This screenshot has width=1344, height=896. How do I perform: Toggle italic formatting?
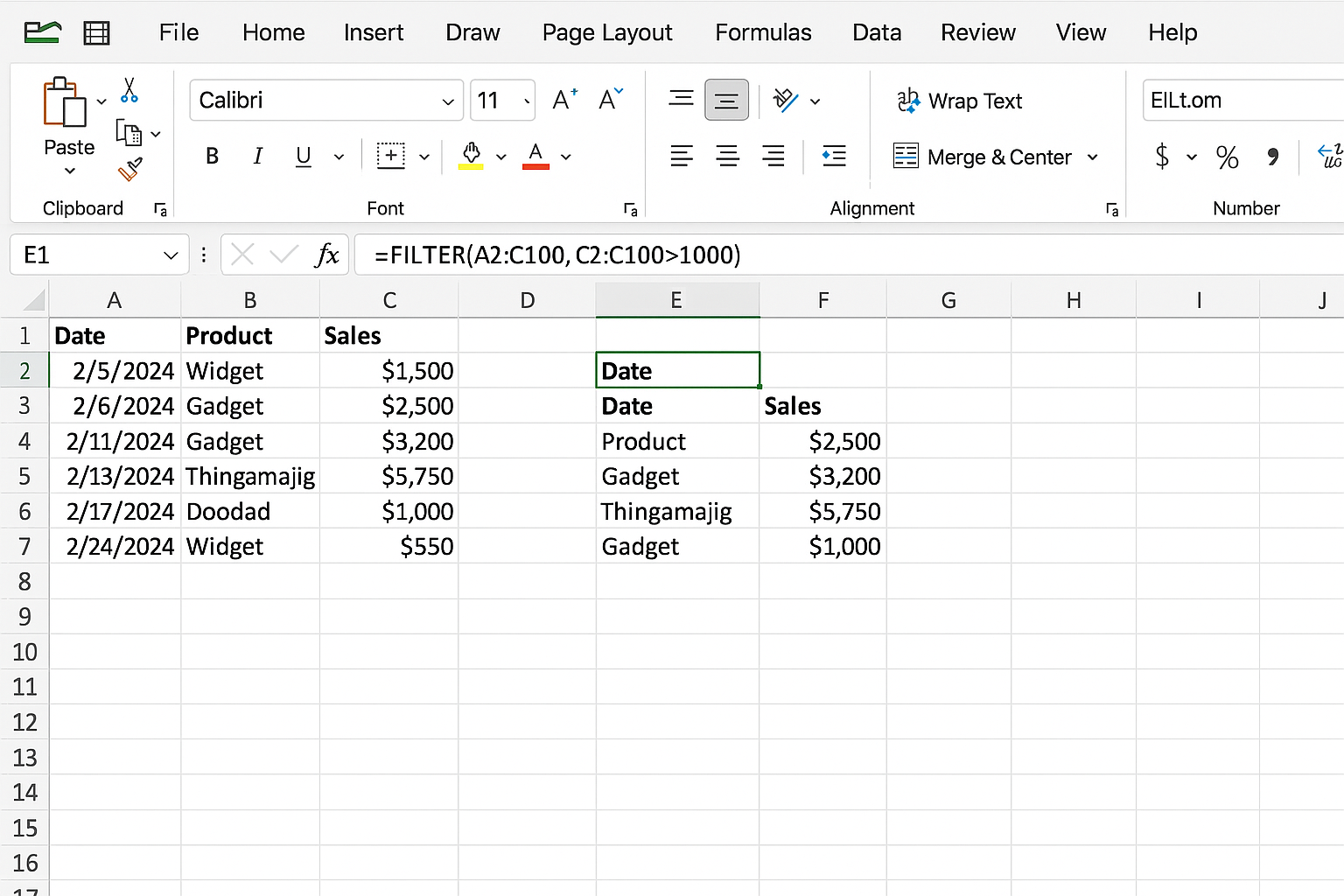(257, 157)
